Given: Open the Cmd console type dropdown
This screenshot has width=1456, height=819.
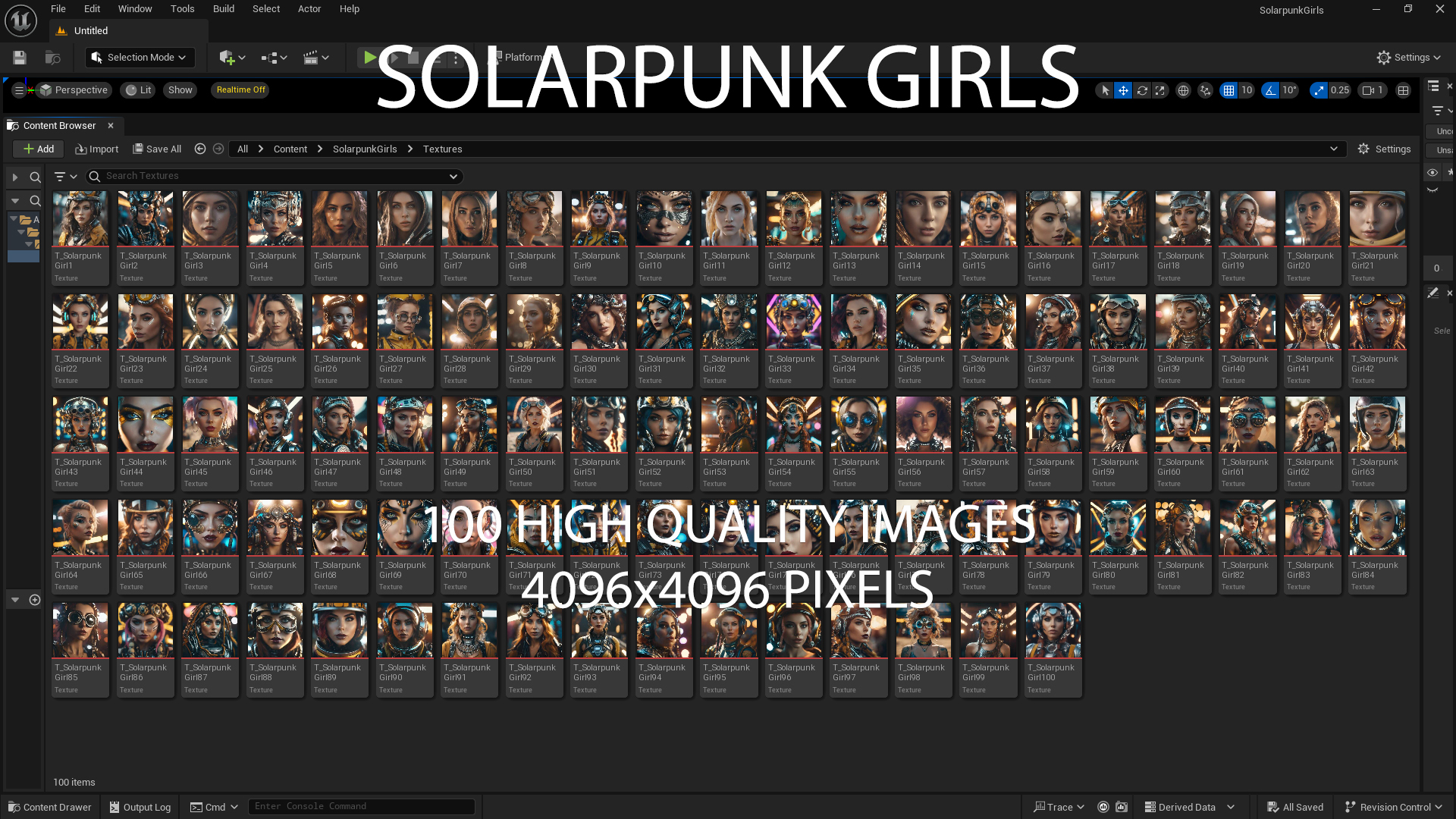Looking at the screenshot, I should 214,807.
